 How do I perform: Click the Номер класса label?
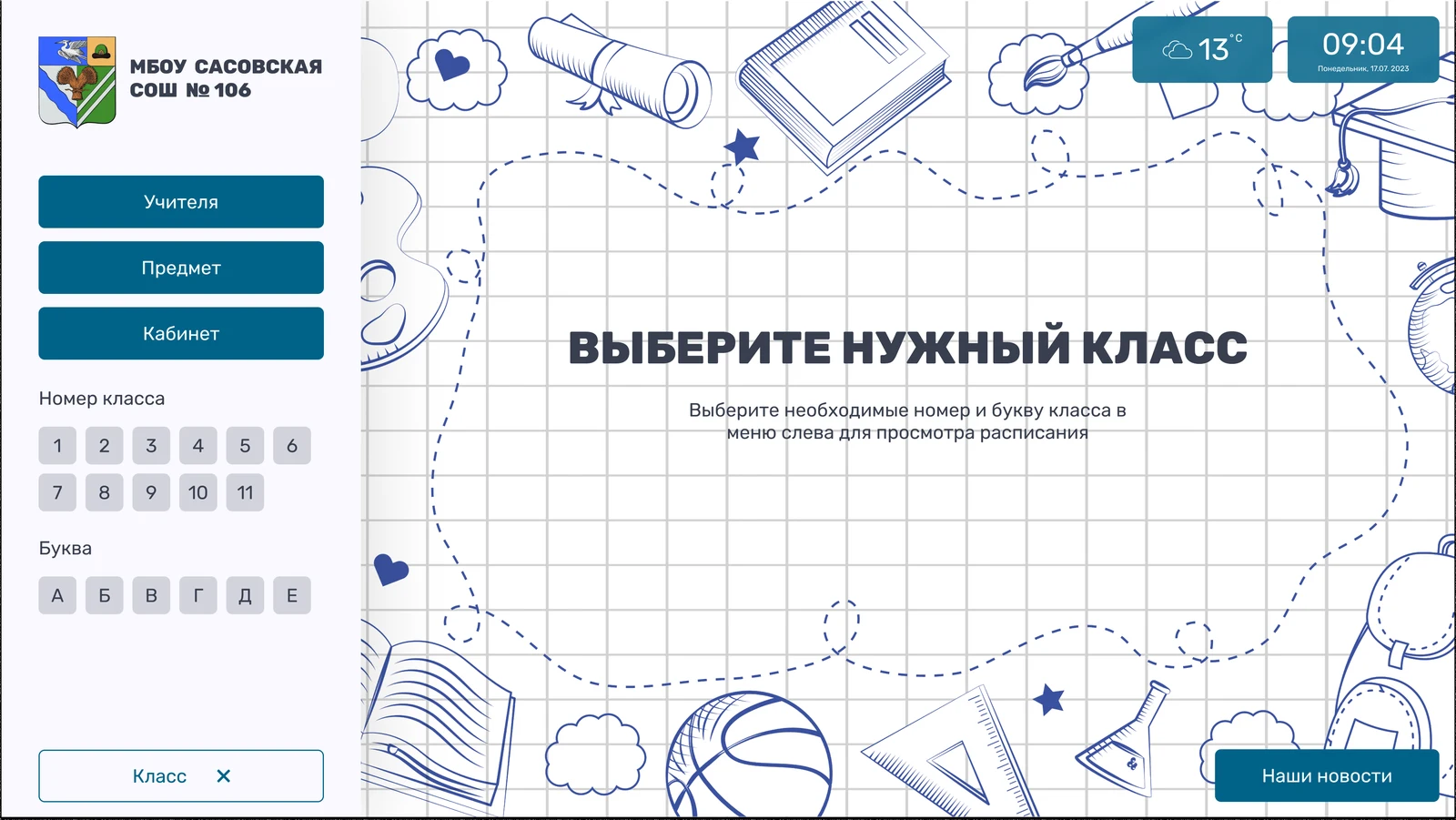click(x=102, y=399)
